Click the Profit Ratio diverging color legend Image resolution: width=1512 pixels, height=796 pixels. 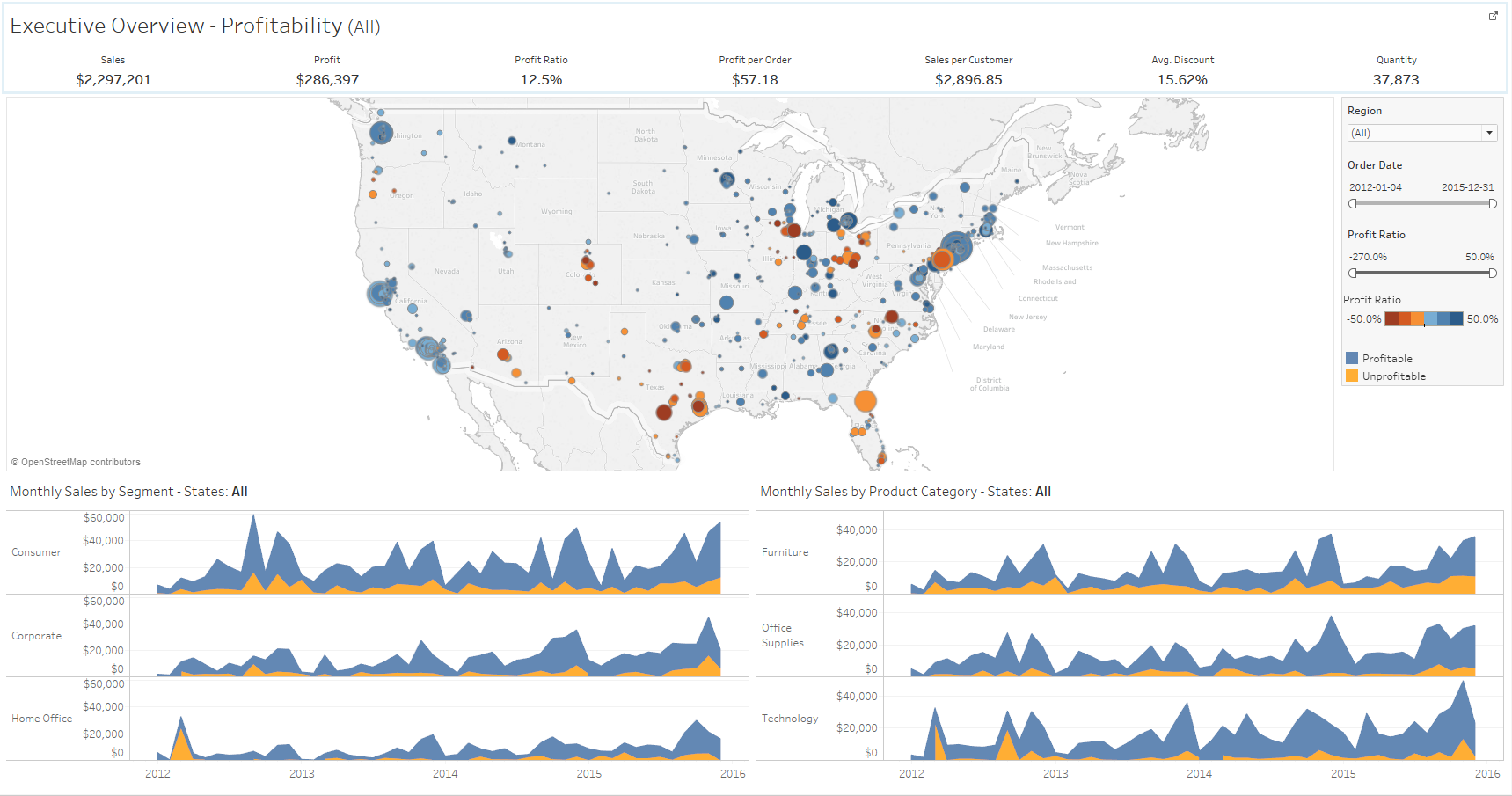click(1422, 318)
